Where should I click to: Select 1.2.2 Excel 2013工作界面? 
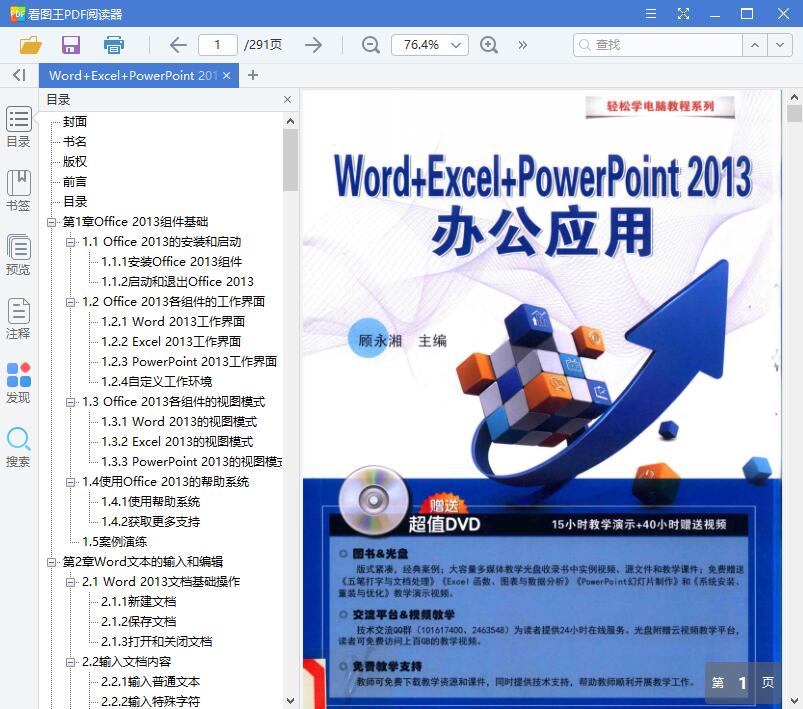[x=171, y=341]
